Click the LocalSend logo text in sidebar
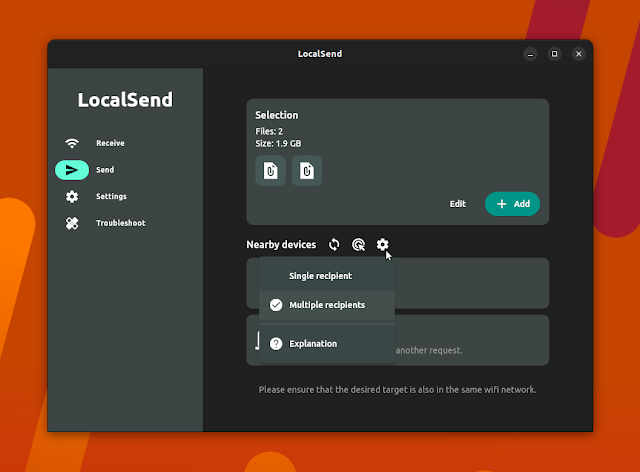The width and height of the screenshot is (640, 472). (125, 100)
